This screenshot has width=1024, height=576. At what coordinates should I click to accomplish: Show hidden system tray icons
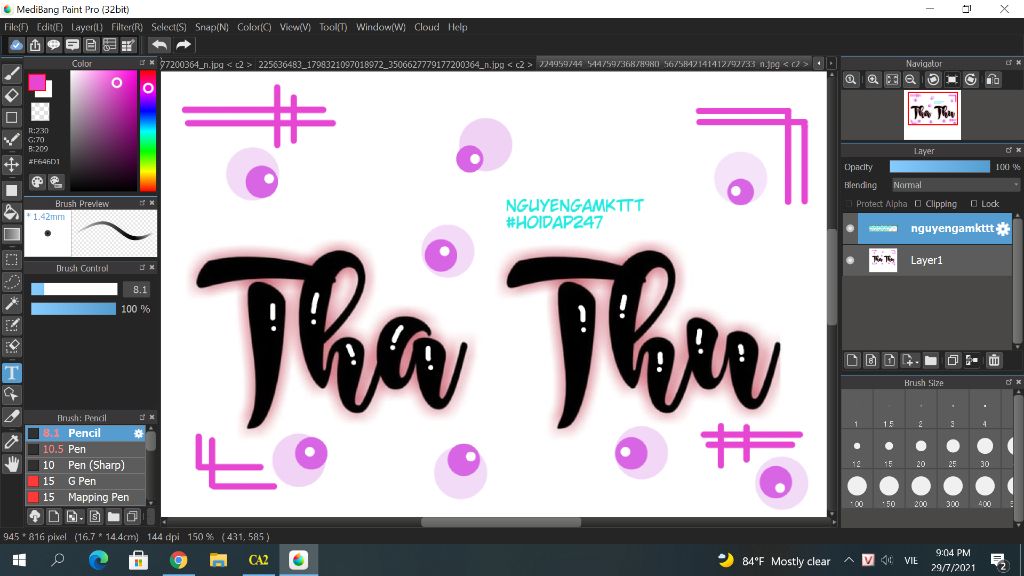[848, 560]
